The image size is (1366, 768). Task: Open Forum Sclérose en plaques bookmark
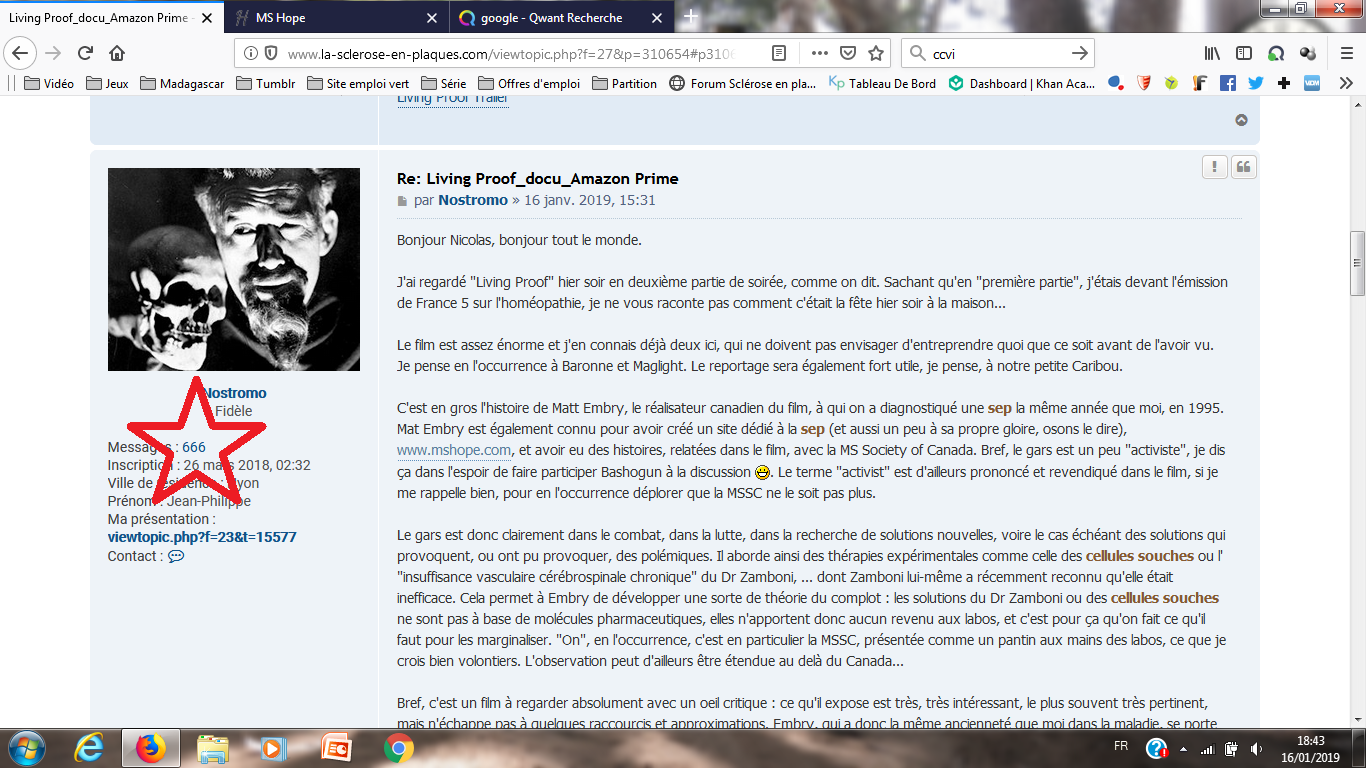(x=743, y=83)
